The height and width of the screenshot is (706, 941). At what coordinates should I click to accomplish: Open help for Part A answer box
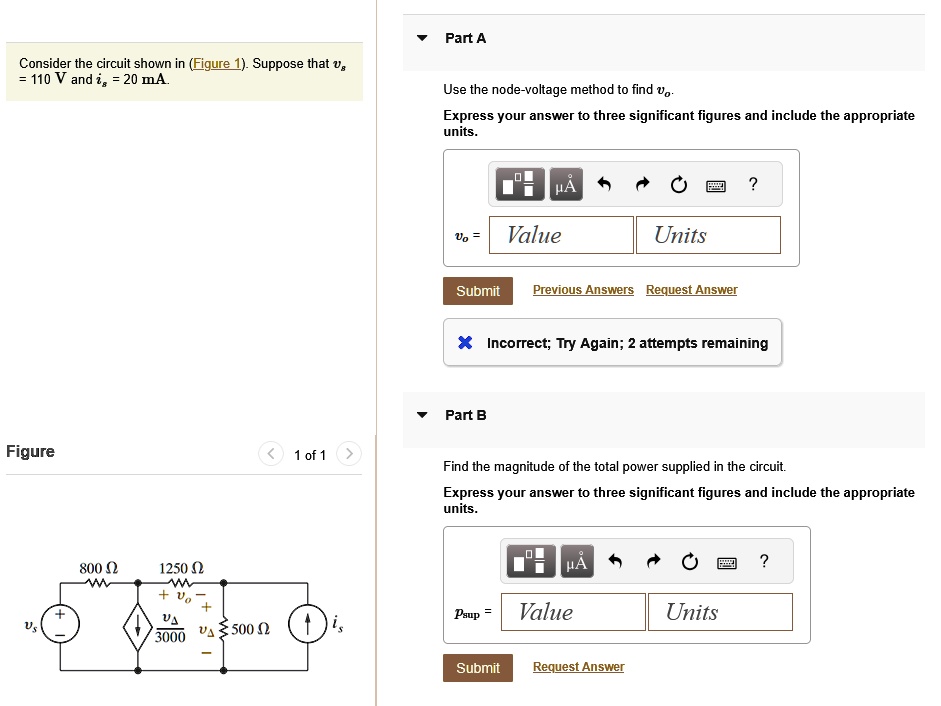753,184
